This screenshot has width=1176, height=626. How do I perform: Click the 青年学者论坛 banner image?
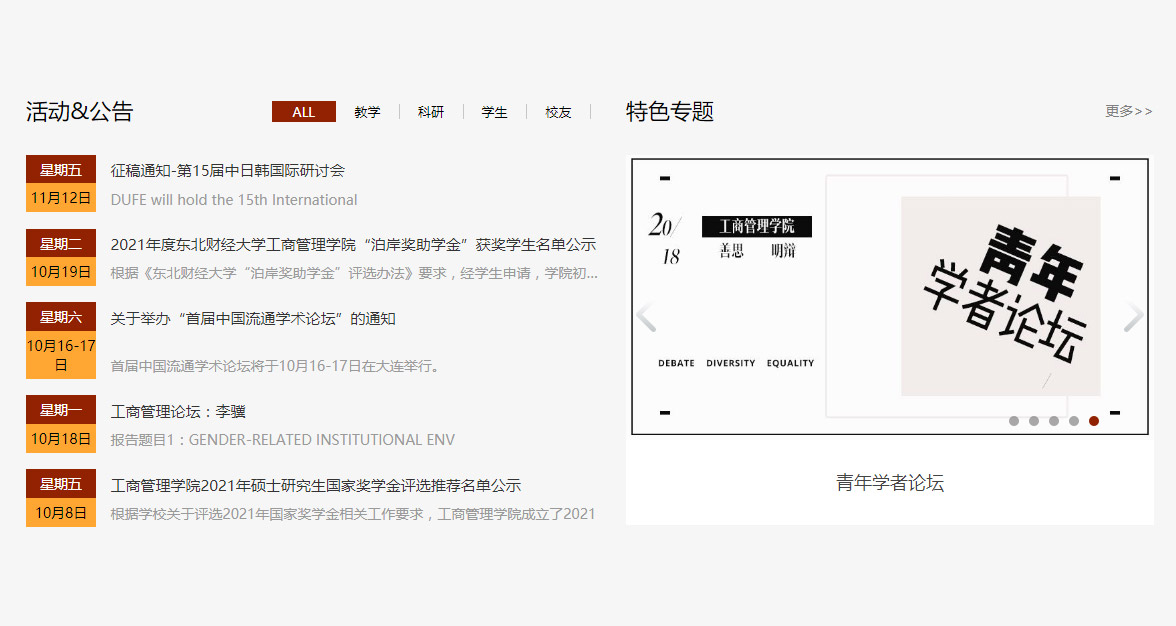889,296
